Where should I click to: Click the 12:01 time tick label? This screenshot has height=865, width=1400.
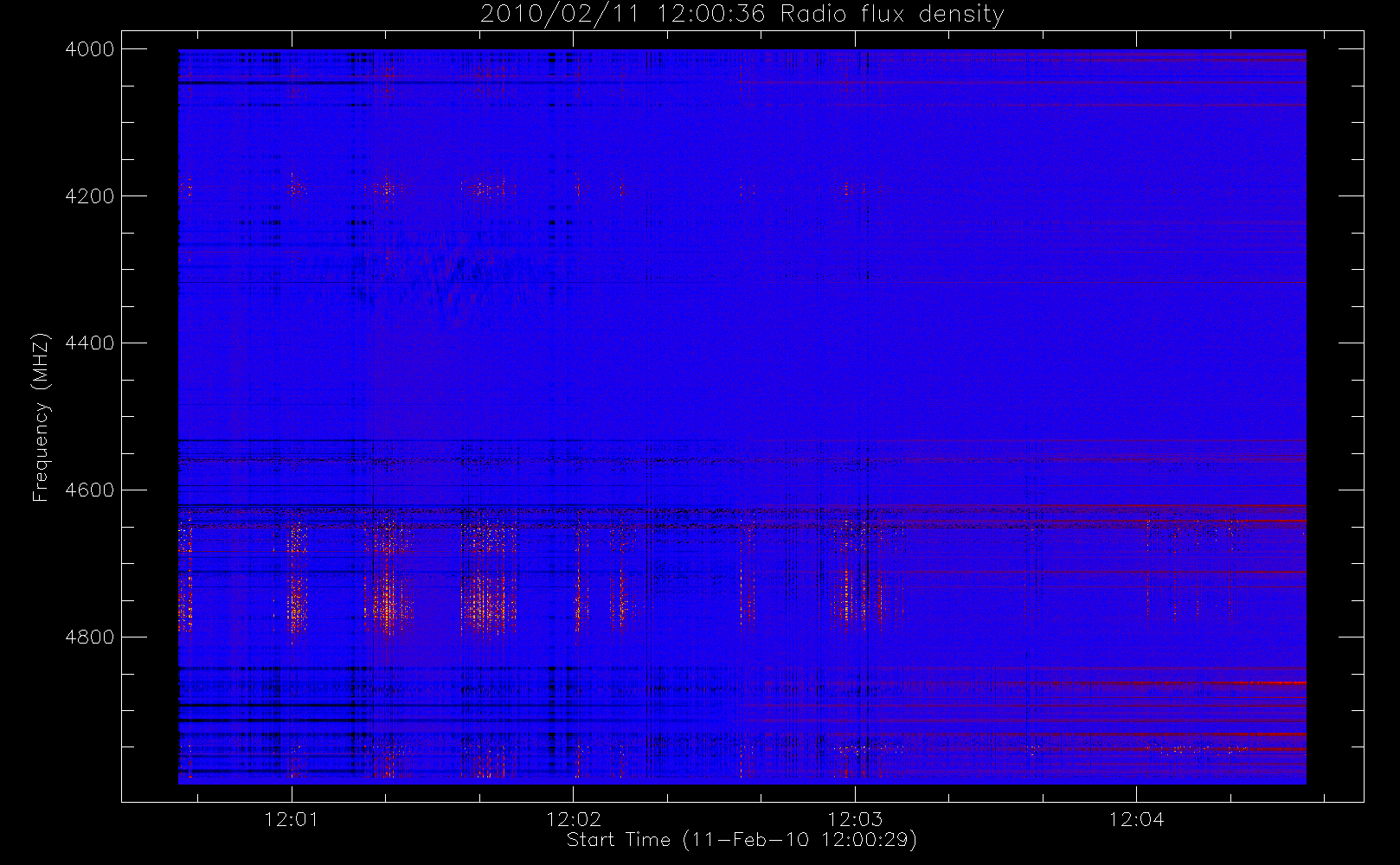tap(292, 819)
